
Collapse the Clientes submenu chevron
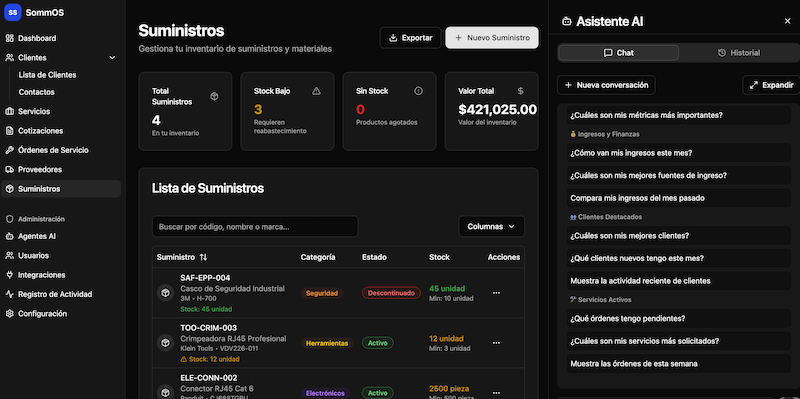112,58
